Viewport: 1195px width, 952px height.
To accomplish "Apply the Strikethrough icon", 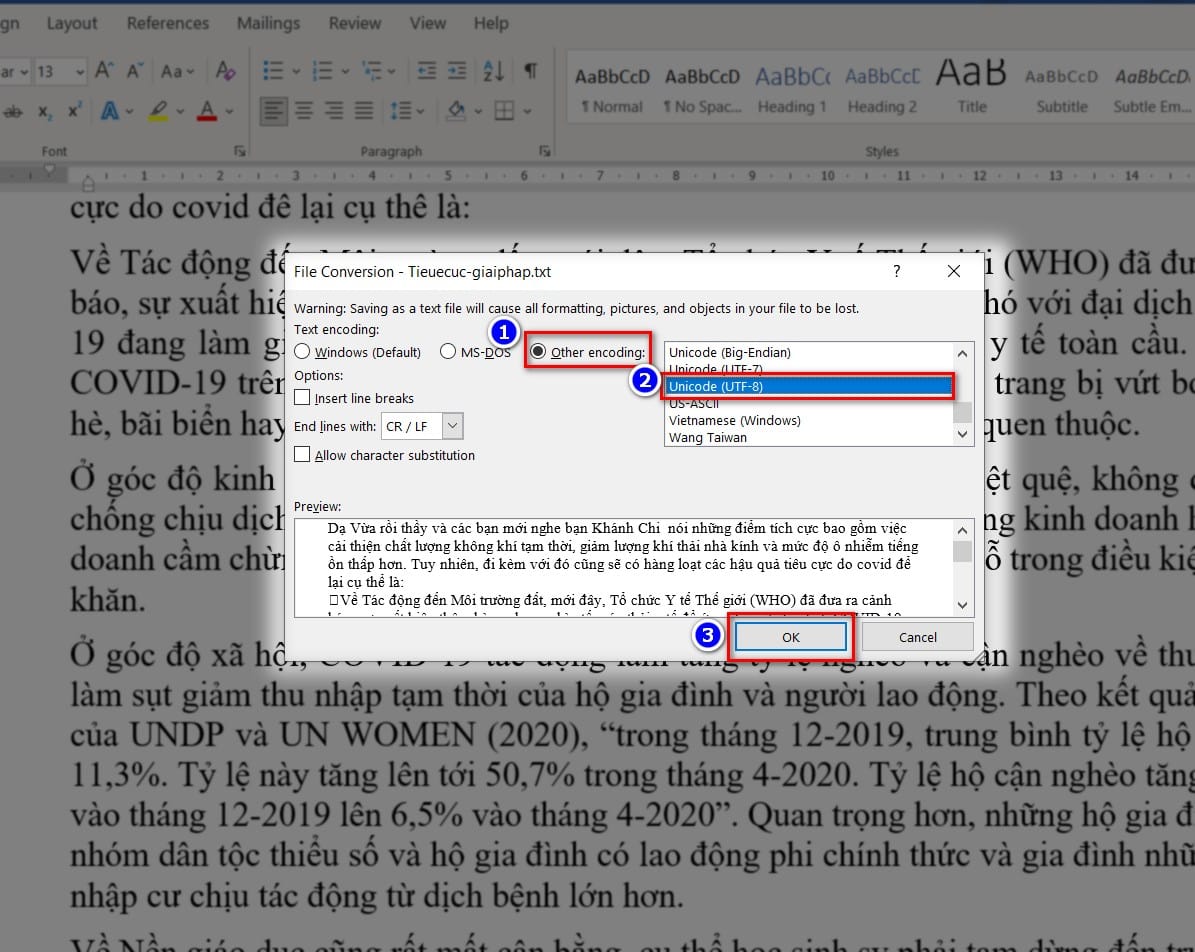I will [x=12, y=110].
